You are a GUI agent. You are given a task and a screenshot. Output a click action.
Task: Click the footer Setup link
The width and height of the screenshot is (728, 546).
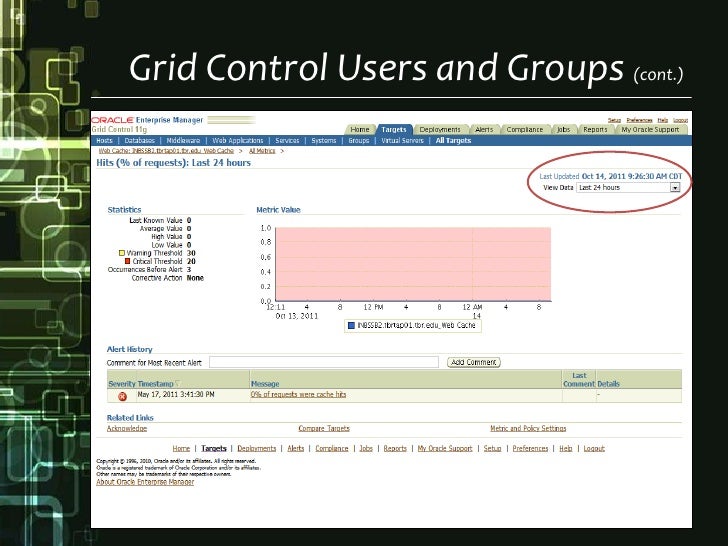[493, 448]
